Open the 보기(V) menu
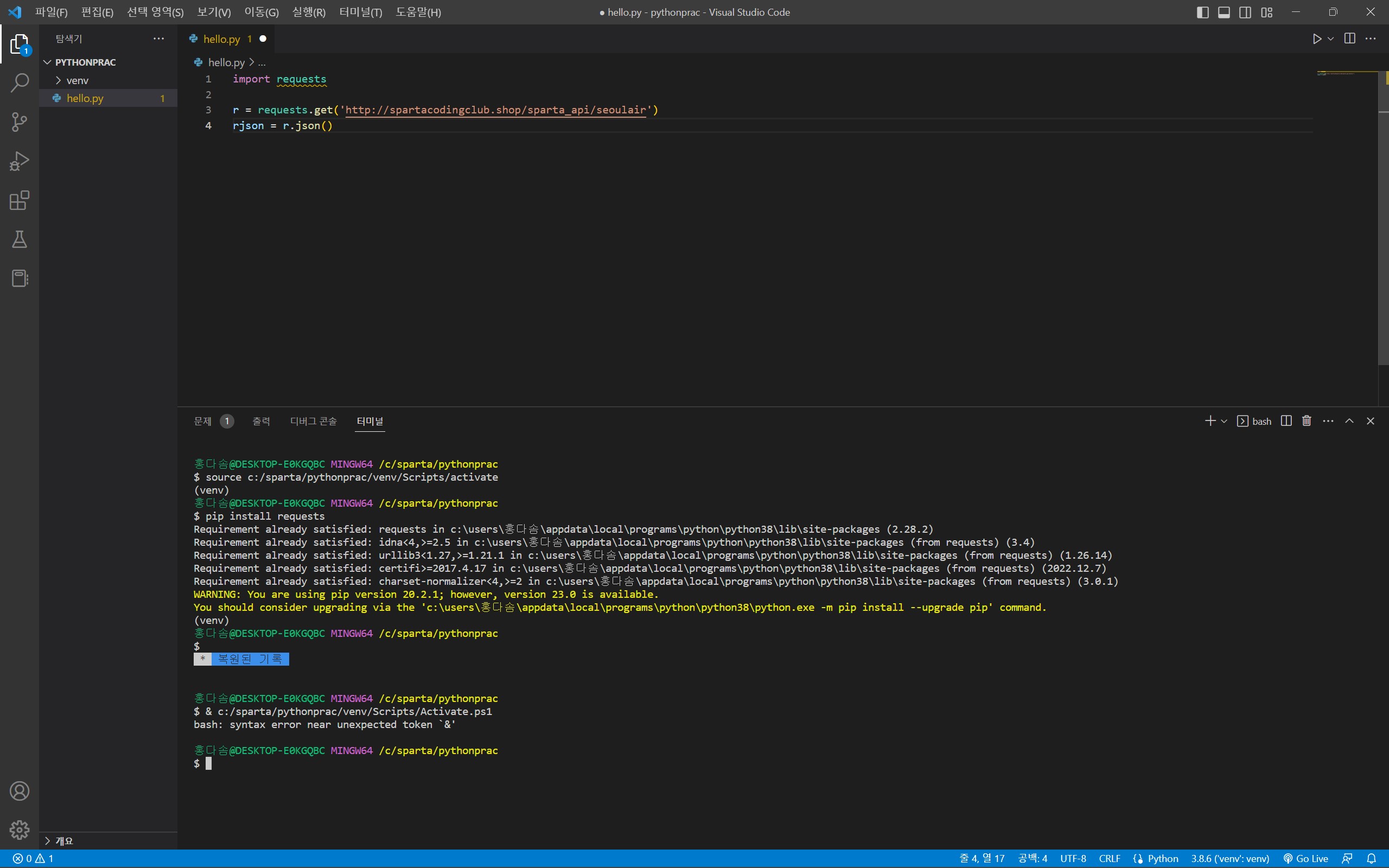 pos(214,12)
